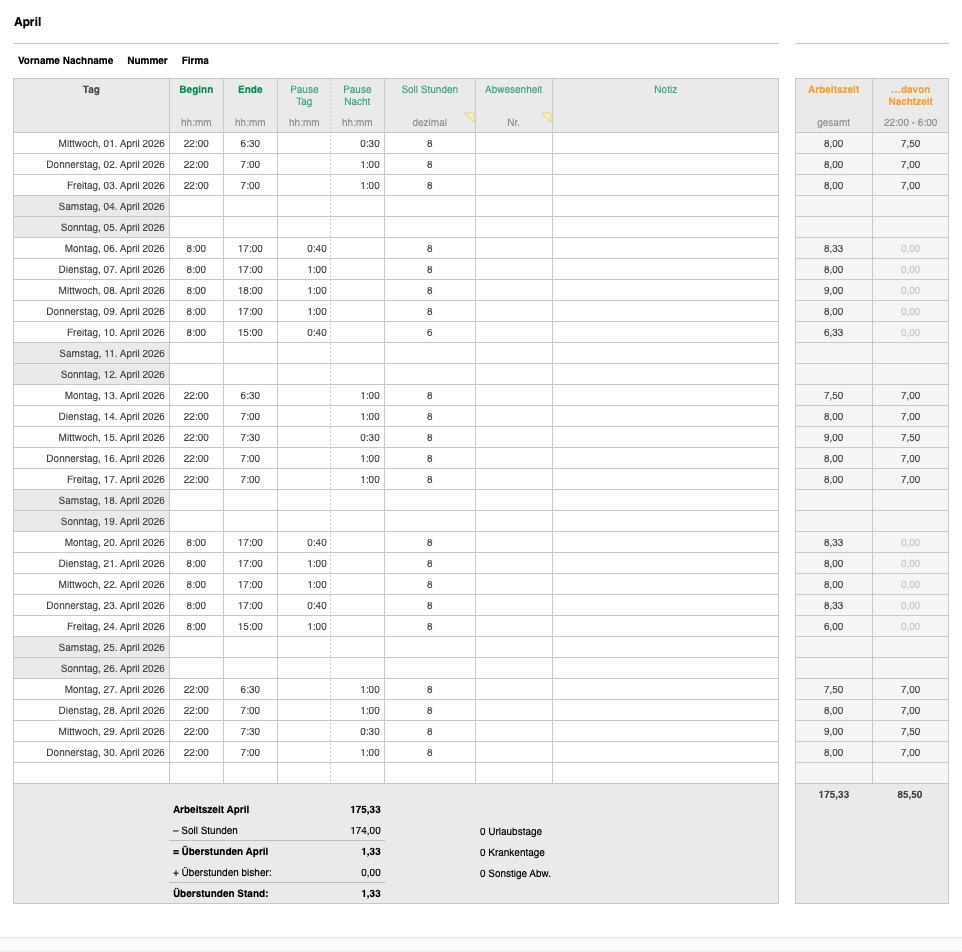Viewport: 962px width, 952px height.
Task: Select the Überstunden Stand total 1,33
Action: 370,893
